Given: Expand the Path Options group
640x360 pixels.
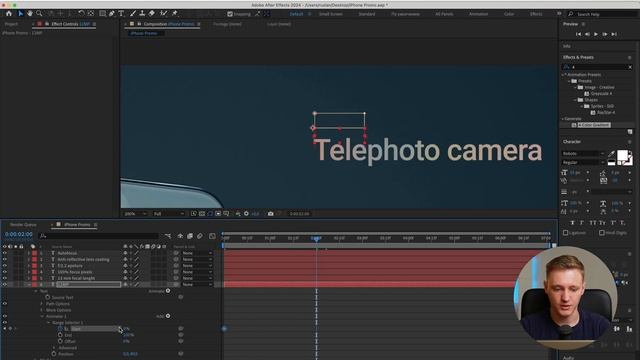Looking at the screenshot, I should pos(41,304).
